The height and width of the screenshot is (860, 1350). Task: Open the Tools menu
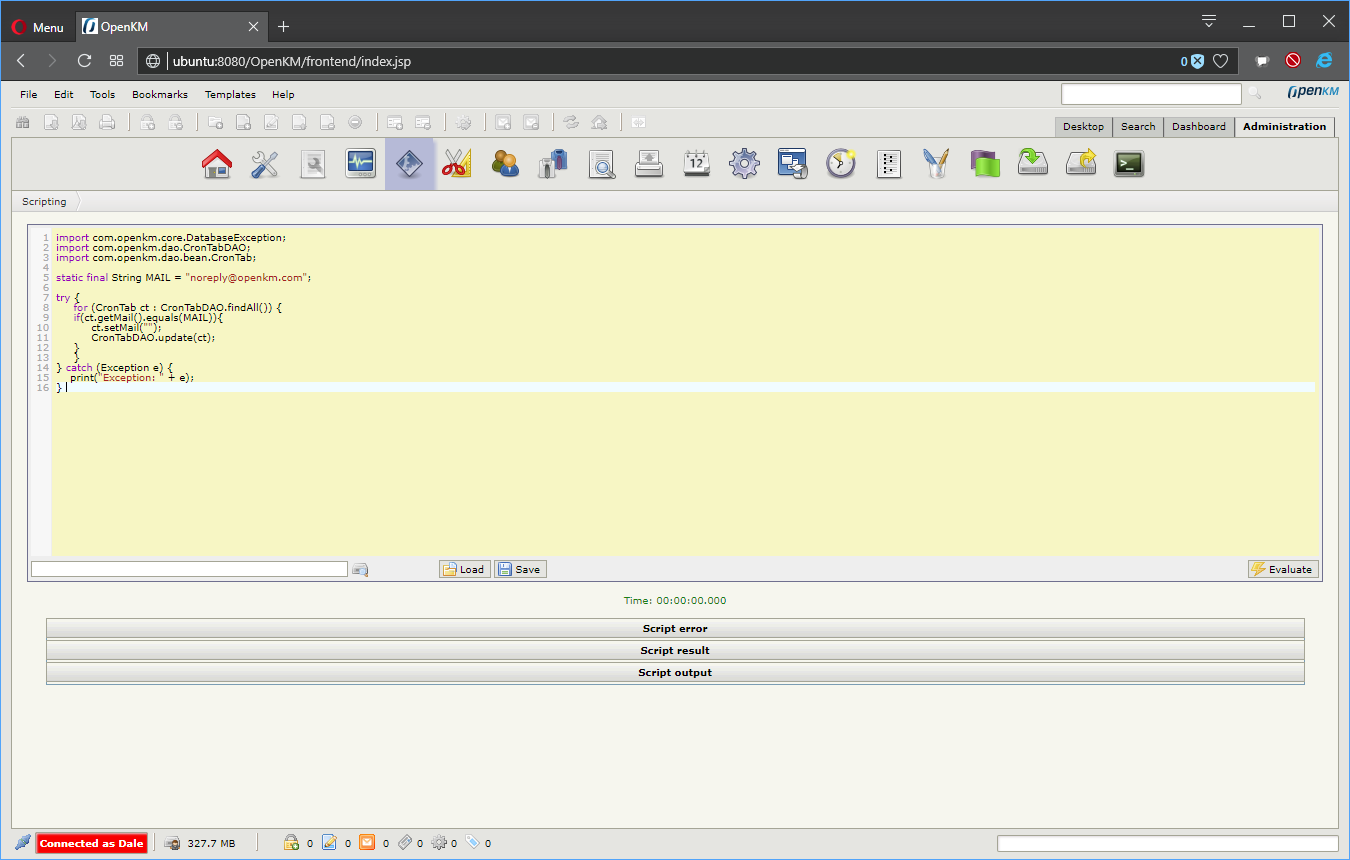point(102,94)
